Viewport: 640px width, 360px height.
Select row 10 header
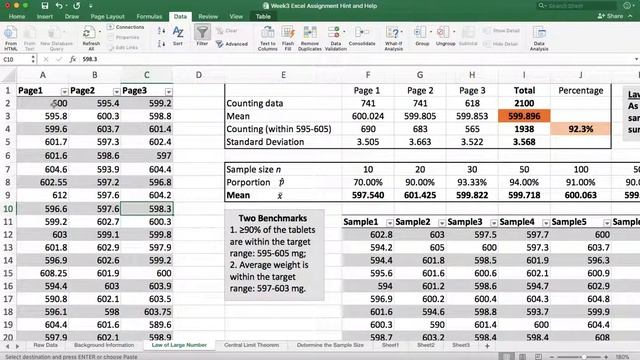(x=8, y=209)
